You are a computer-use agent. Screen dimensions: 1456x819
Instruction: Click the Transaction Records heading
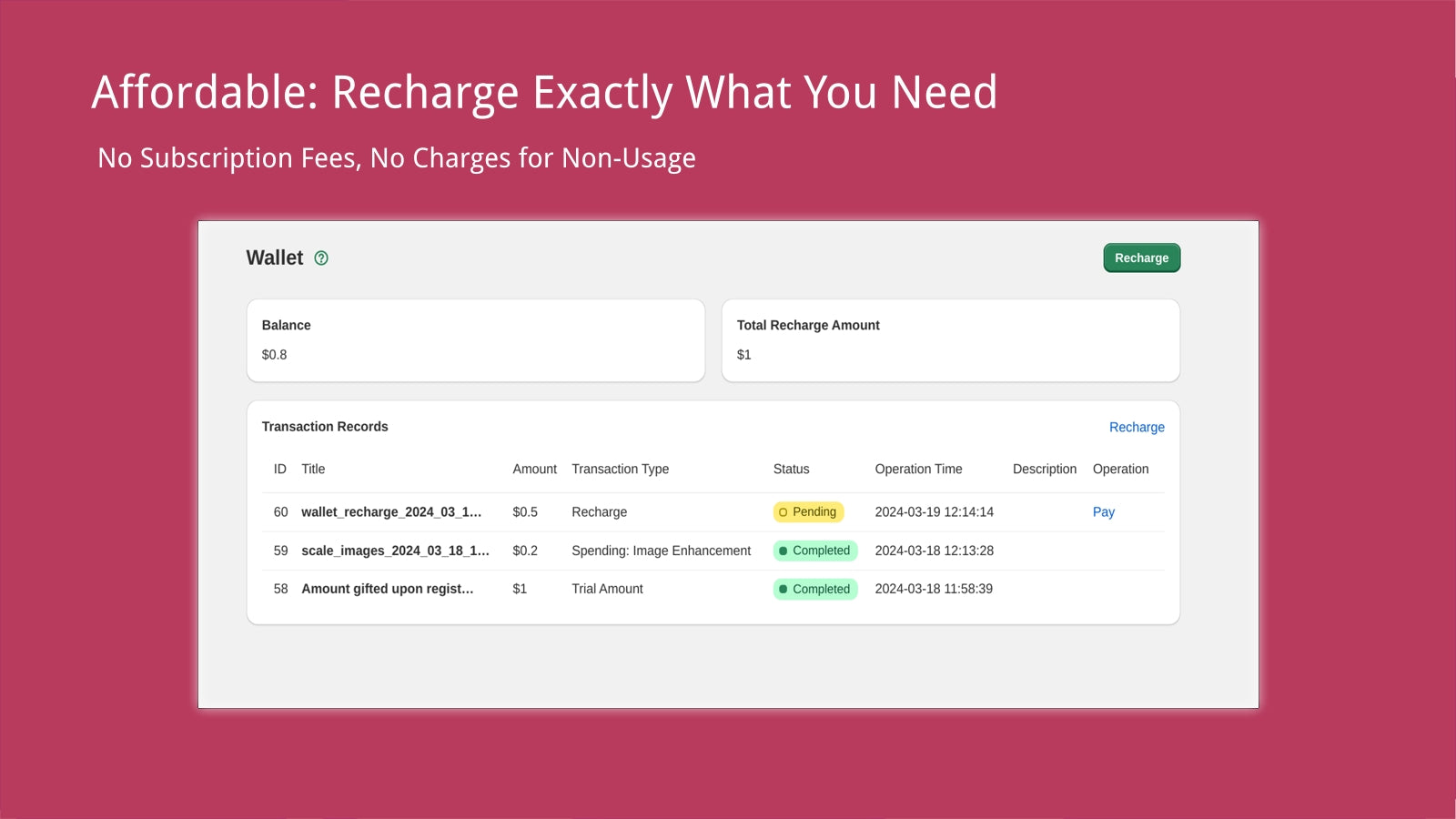325,427
